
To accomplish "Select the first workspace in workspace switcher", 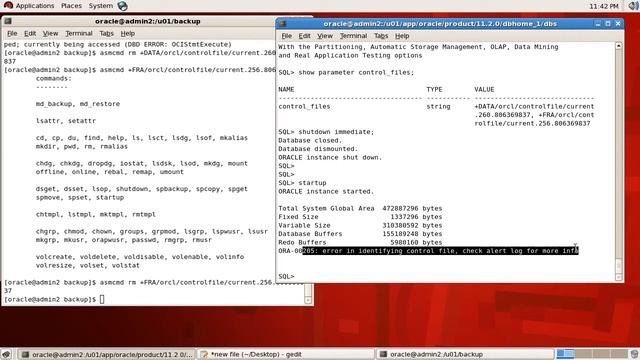I will click(x=565, y=354).
